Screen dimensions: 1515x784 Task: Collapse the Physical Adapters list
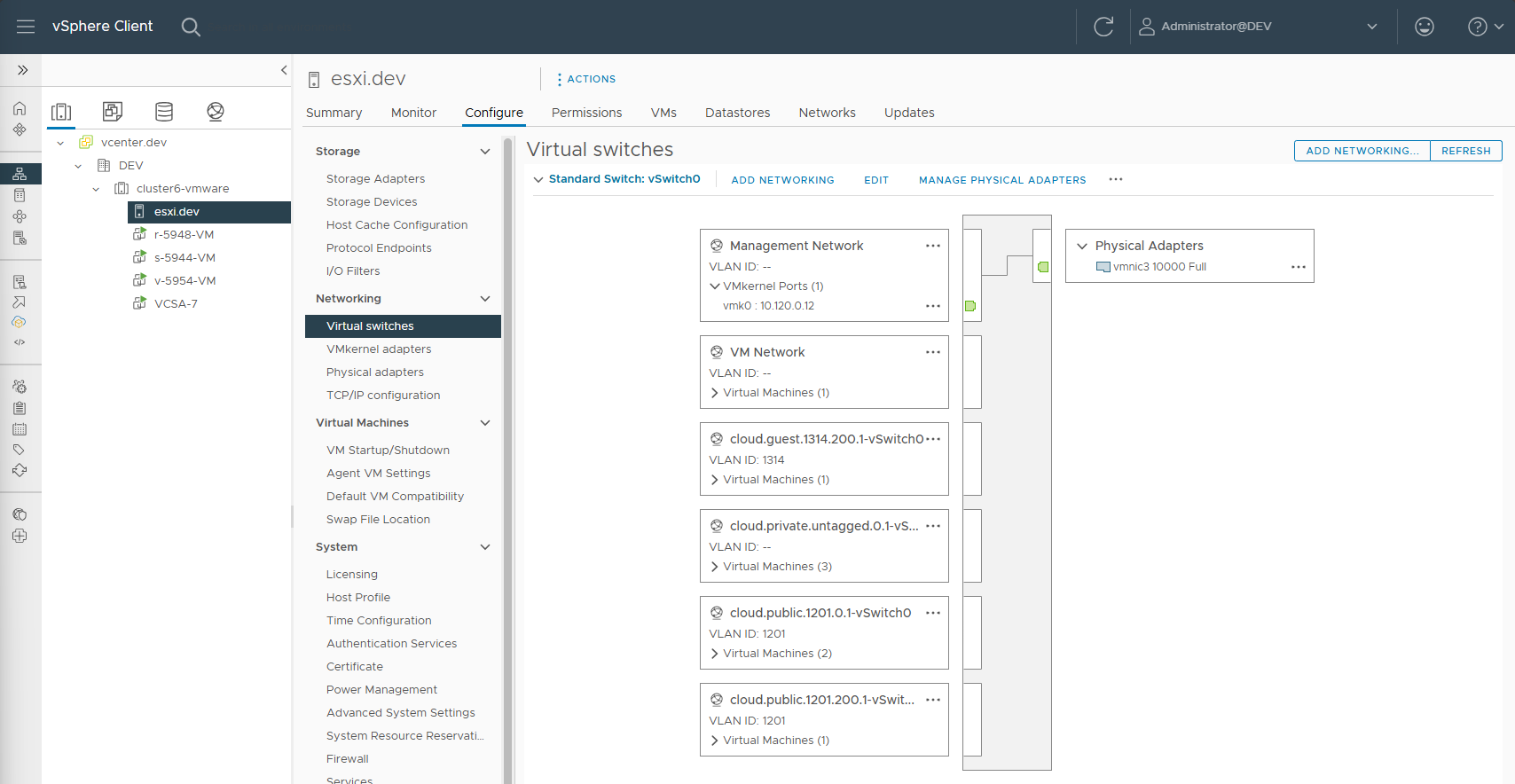tap(1082, 246)
